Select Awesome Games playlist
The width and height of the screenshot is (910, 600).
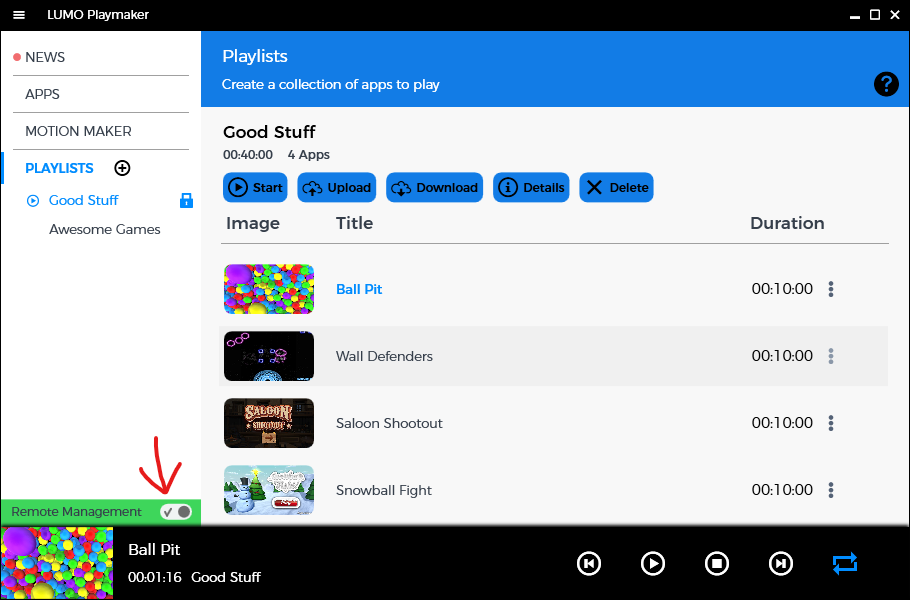click(x=105, y=230)
